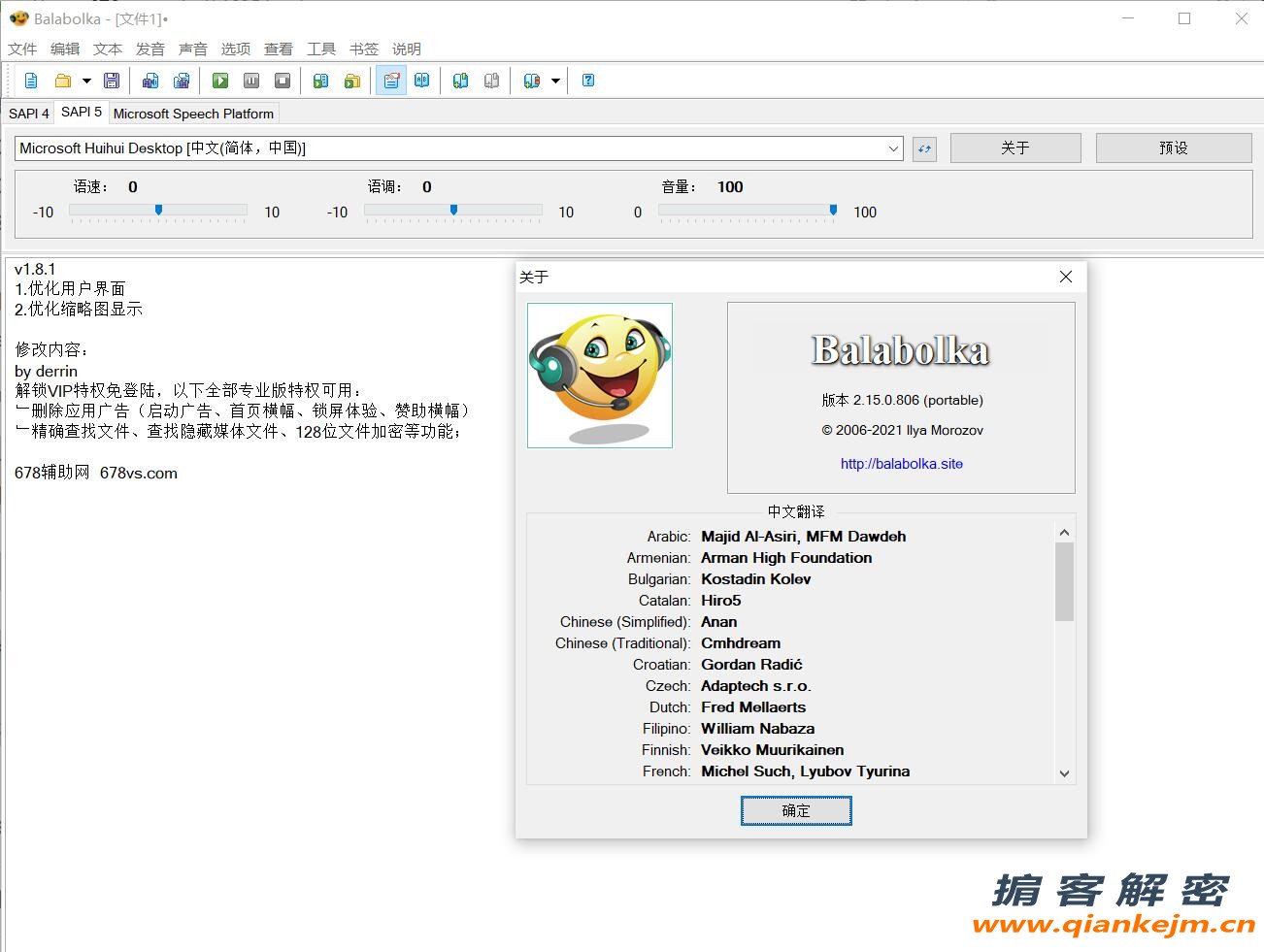Start reading aloud with green Play icon
1264x952 pixels.
point(220,81)
